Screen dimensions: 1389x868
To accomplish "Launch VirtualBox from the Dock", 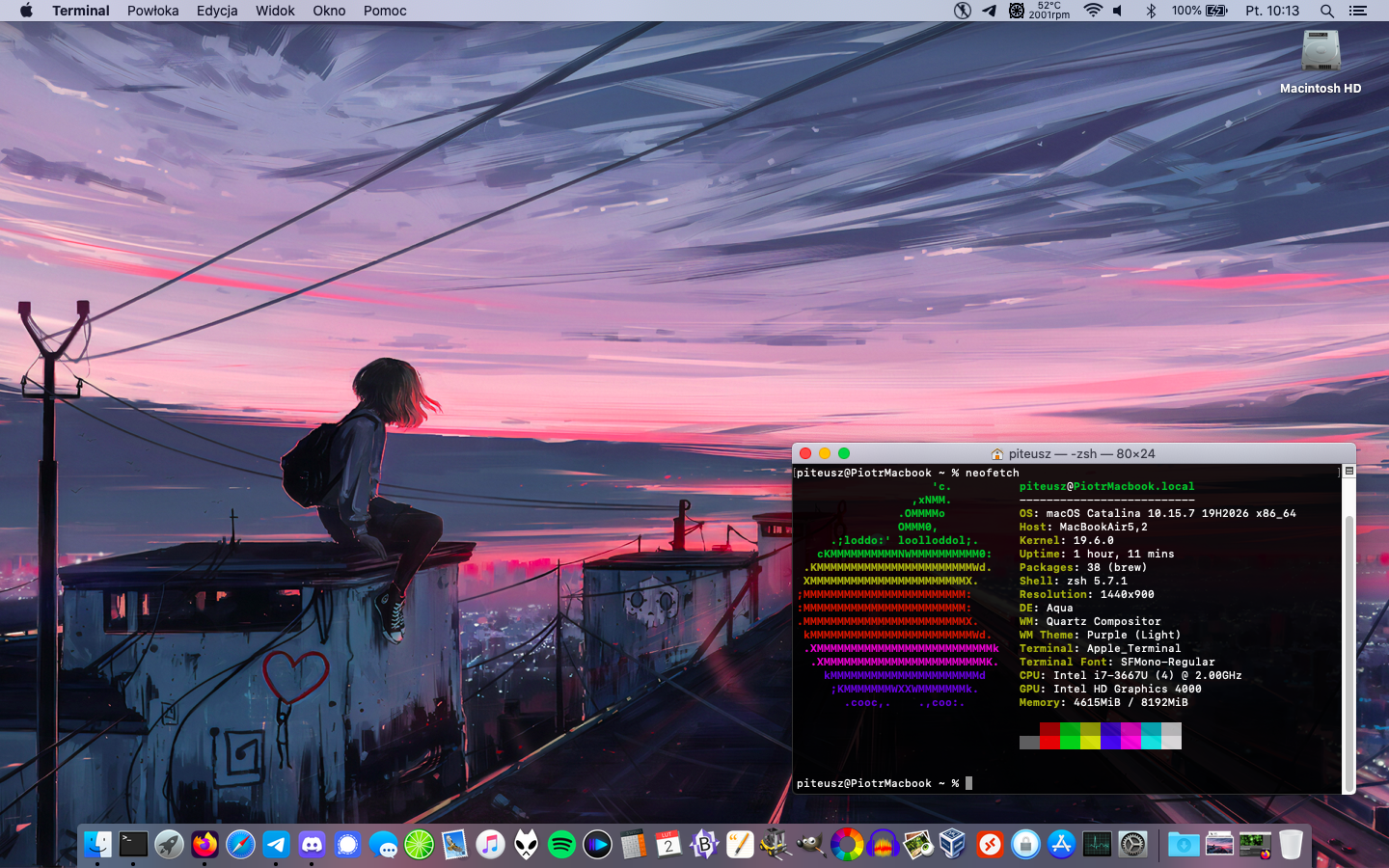I will (x=954, y=845).
